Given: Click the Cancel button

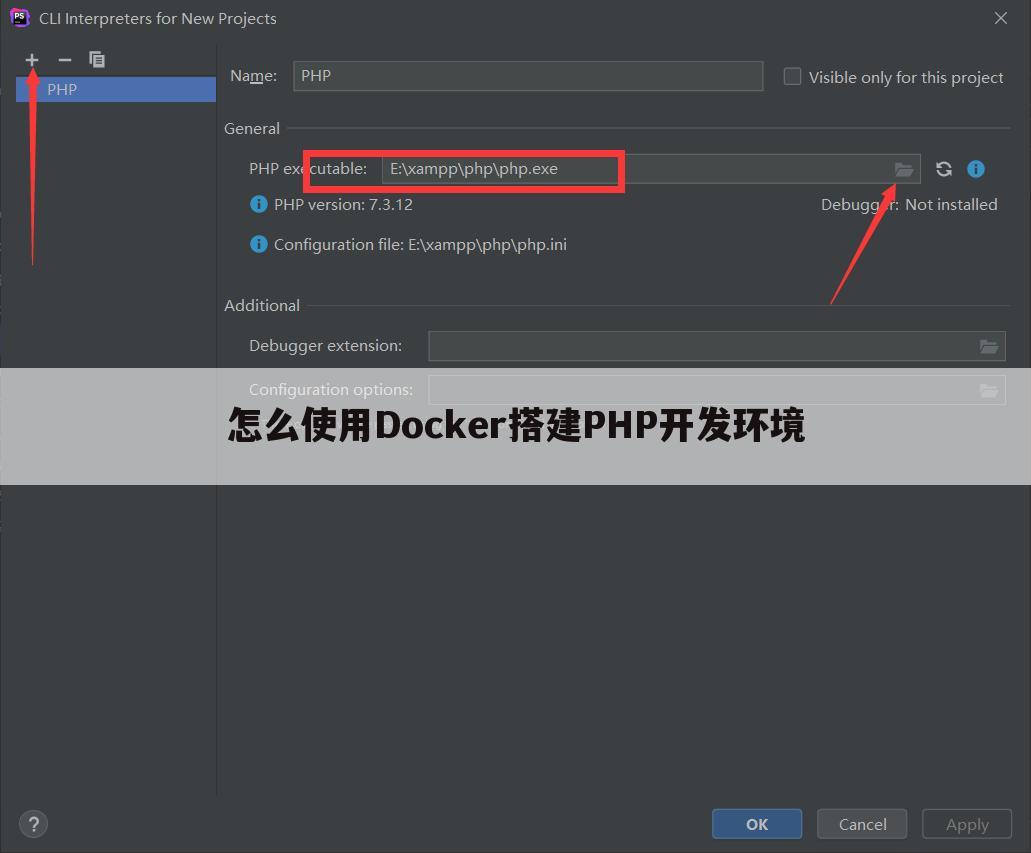Looking at the screenshot, I should pyautogui.click(x=862, y=824).
